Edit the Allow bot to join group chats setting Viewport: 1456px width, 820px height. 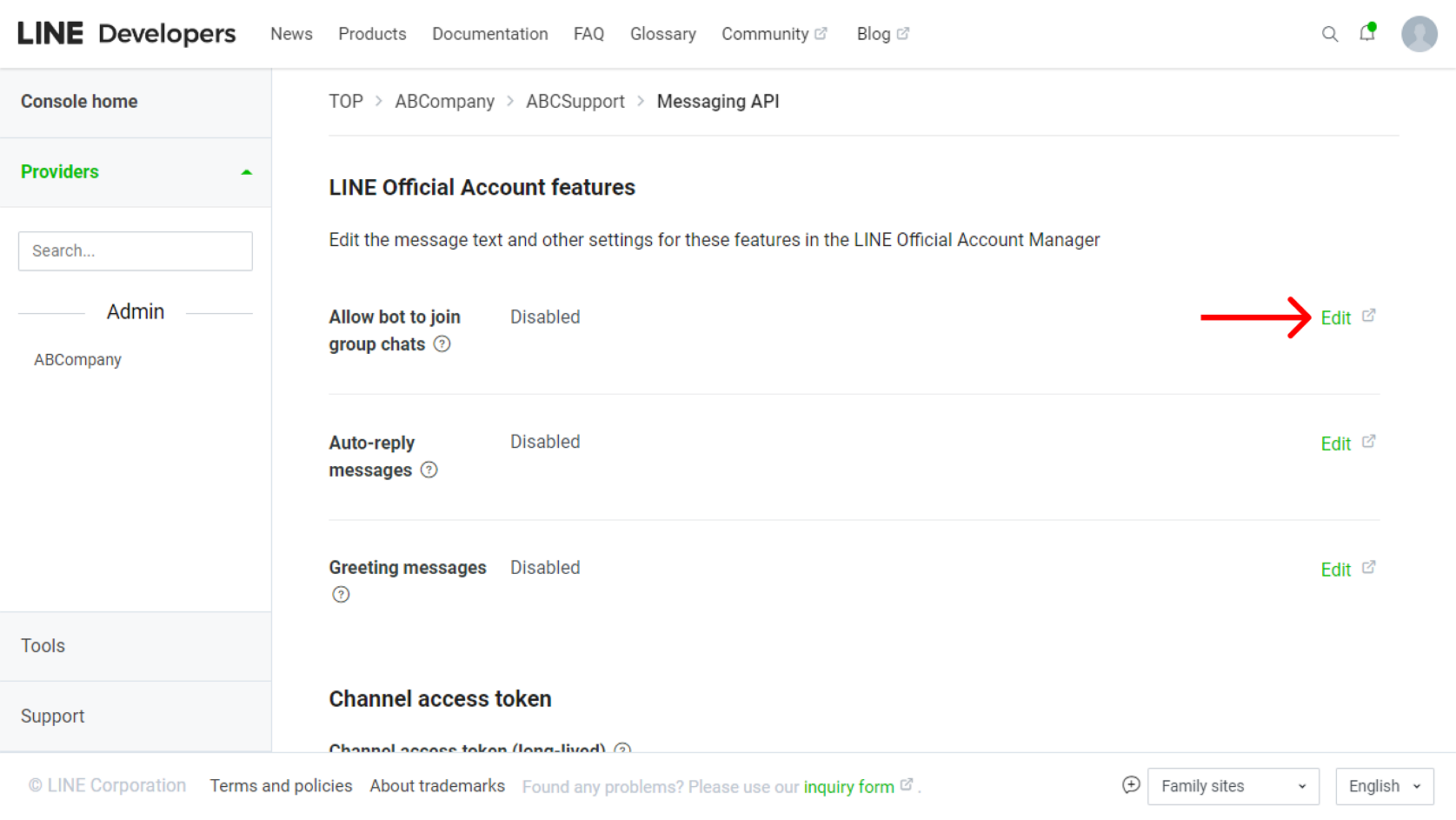[1335, 317]
